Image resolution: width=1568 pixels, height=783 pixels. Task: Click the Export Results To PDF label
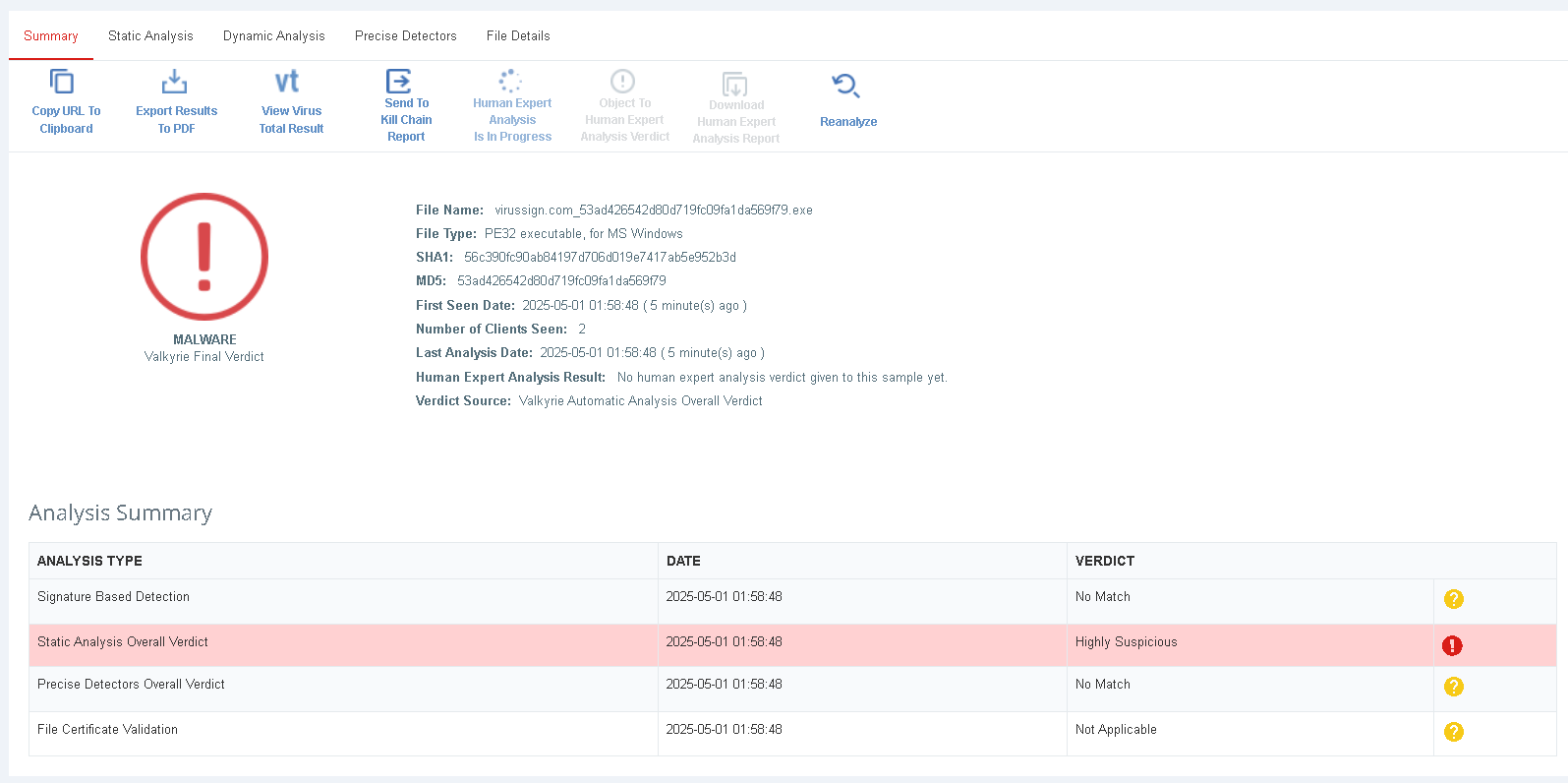(x=177, y=120)
